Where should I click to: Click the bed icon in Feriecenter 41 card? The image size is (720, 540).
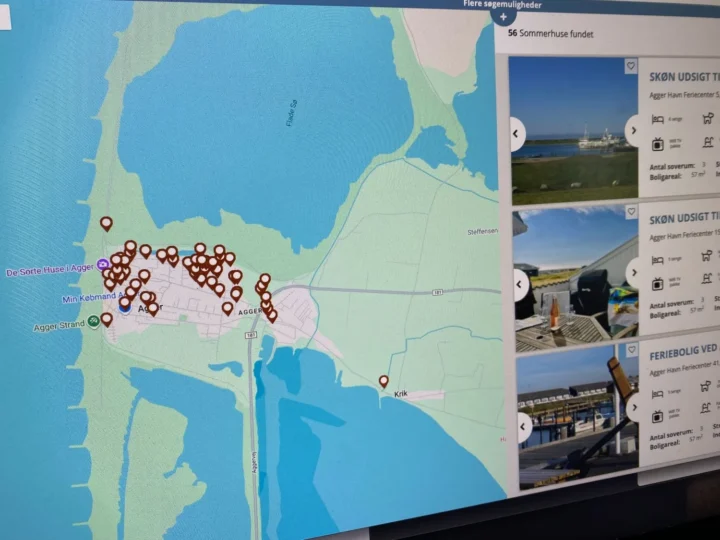tap(658, 394)
